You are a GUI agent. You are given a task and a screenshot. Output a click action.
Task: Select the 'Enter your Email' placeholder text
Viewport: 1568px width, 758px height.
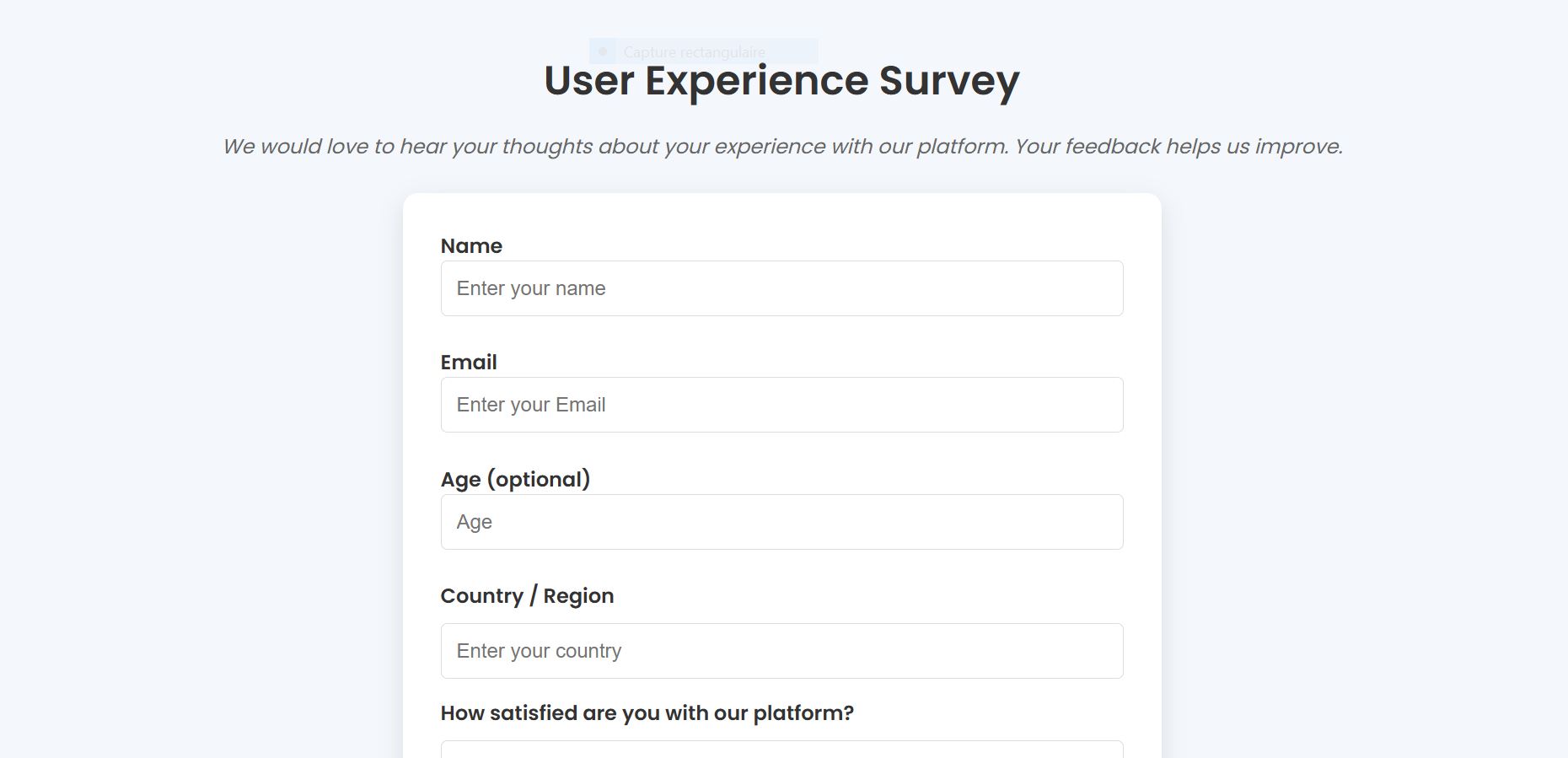pyautogui.click(x=530, y=405)
